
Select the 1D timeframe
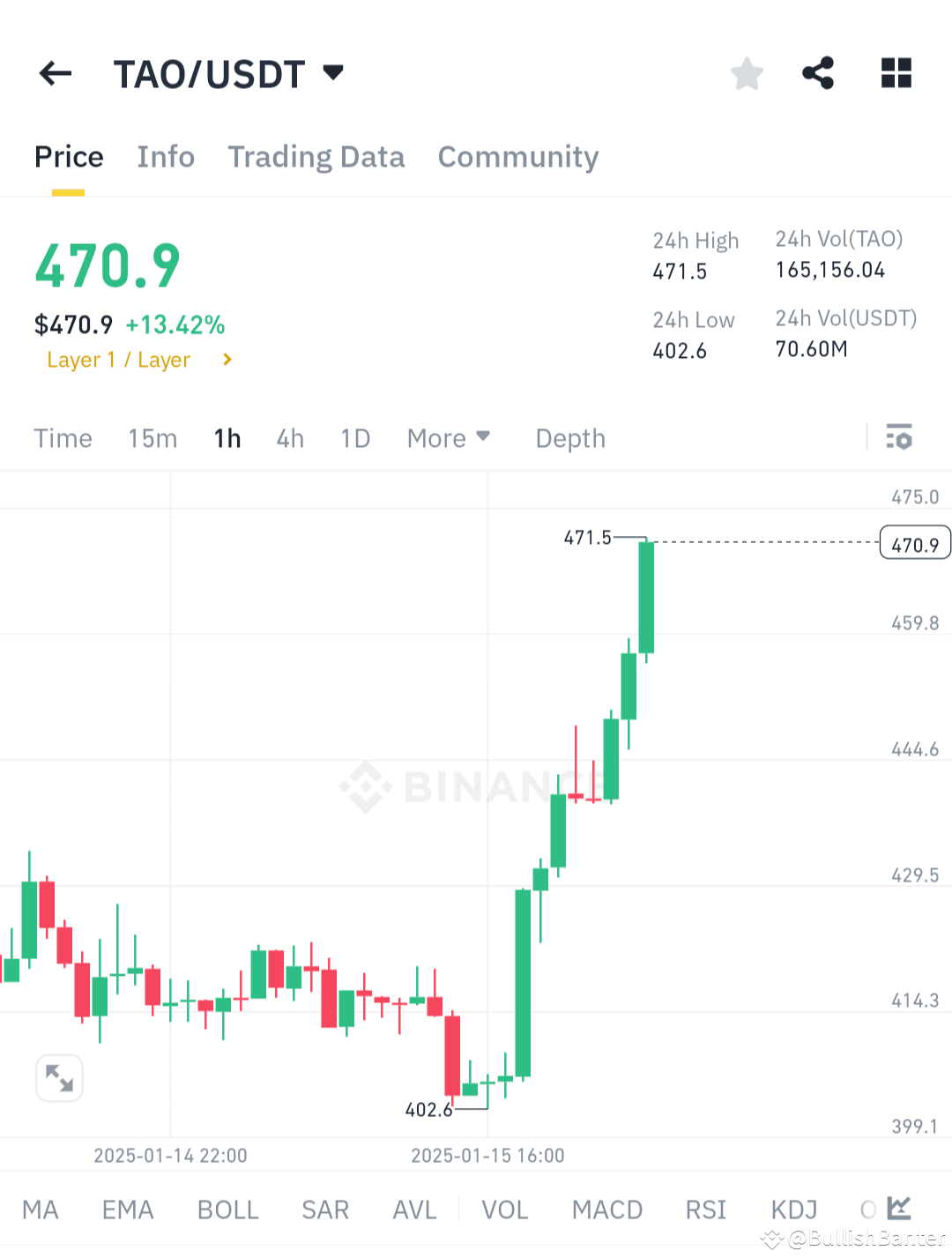point(354,437)
